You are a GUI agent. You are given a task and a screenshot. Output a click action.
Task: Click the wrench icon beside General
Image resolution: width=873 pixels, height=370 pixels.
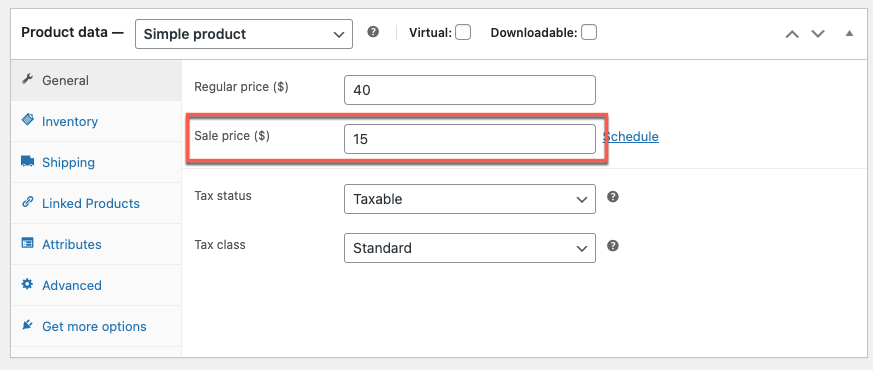[x=27, y=80]
